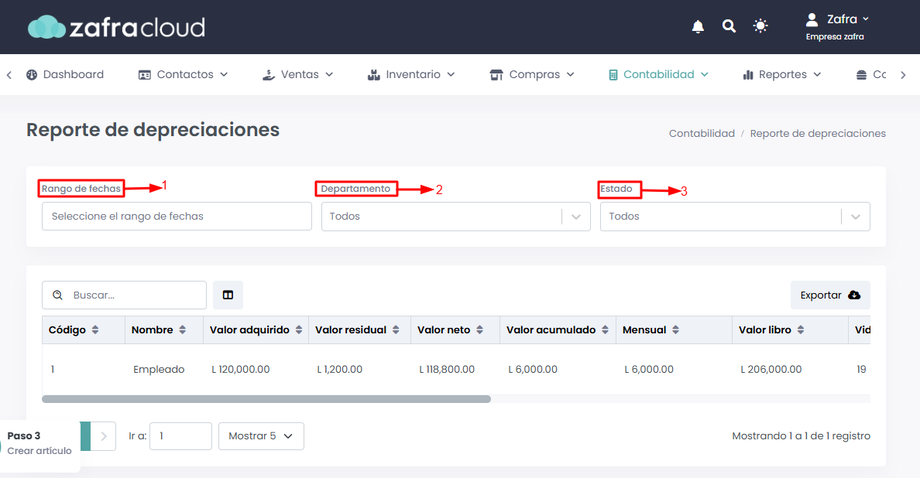Open the Ventas menu

click(x=297, y=74)
